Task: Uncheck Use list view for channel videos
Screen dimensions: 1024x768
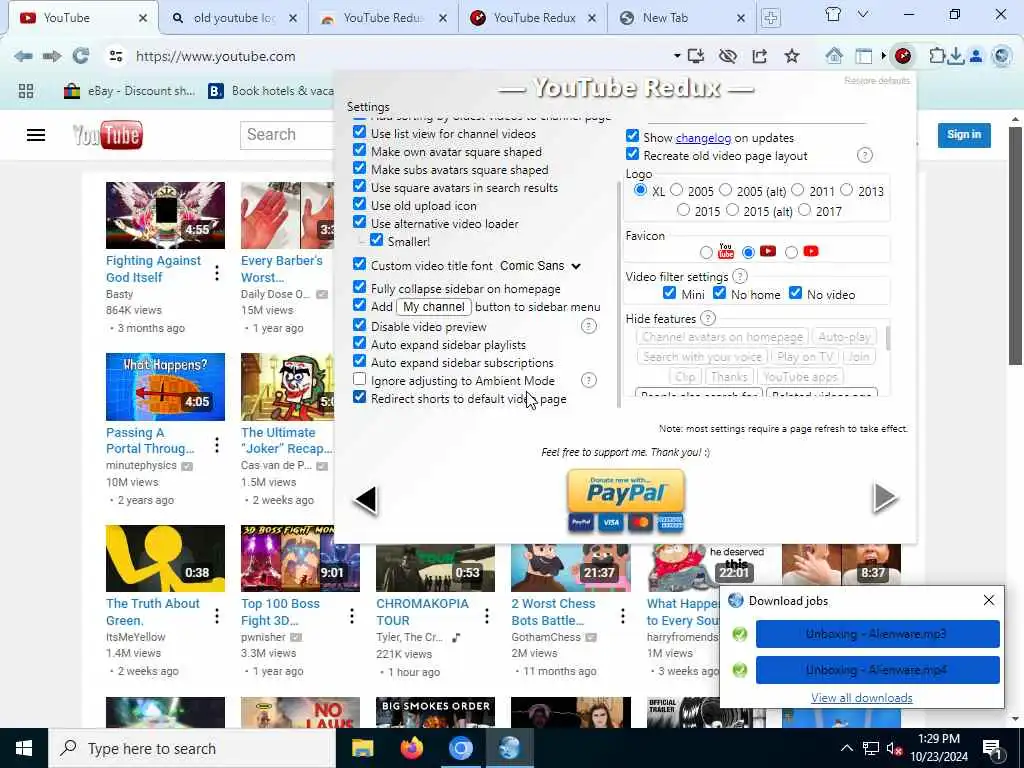Action: 359,132
